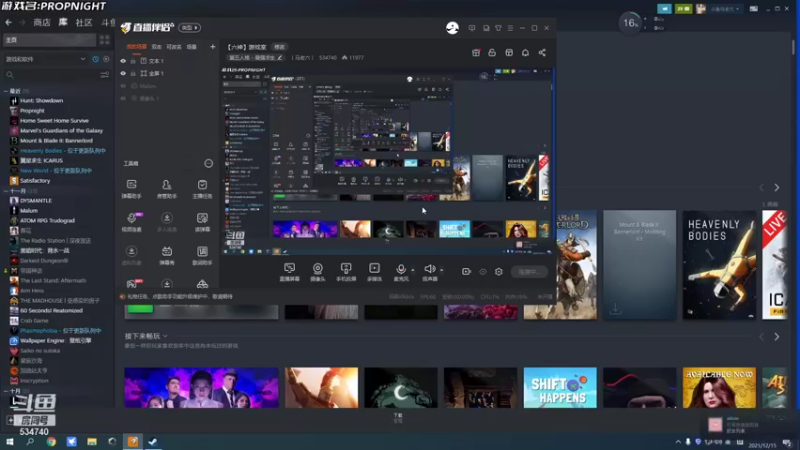
Task: Go back with Steam back arrow
Action: pos(9,22)
